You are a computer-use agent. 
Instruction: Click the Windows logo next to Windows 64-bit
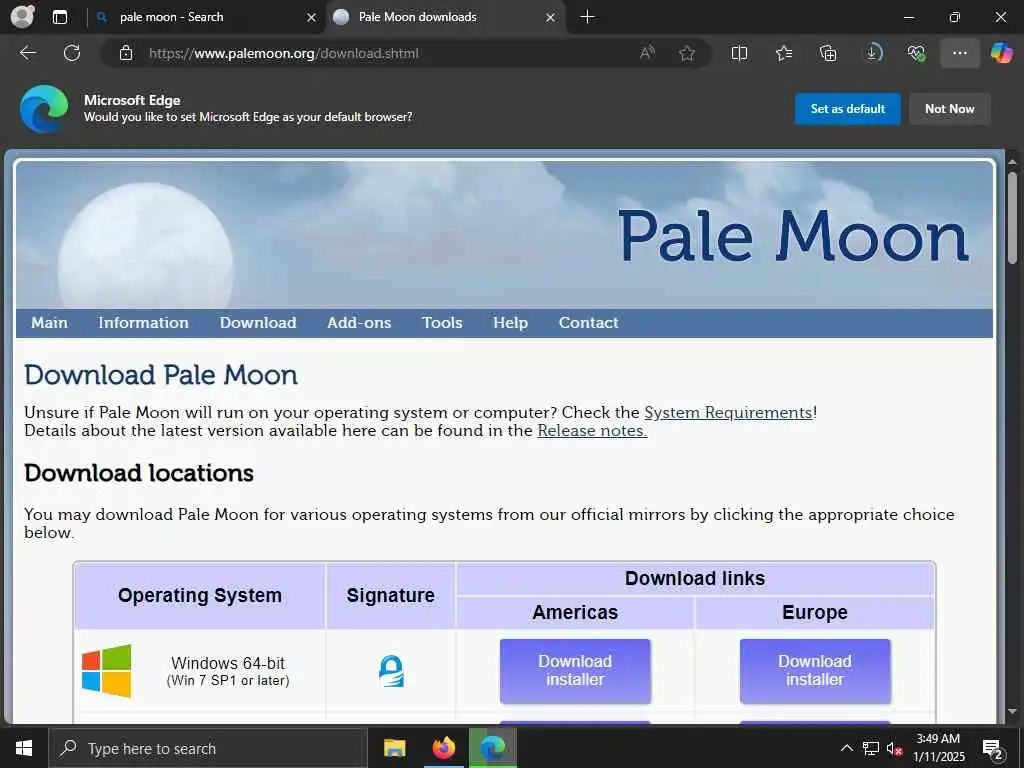pos(106,671)
